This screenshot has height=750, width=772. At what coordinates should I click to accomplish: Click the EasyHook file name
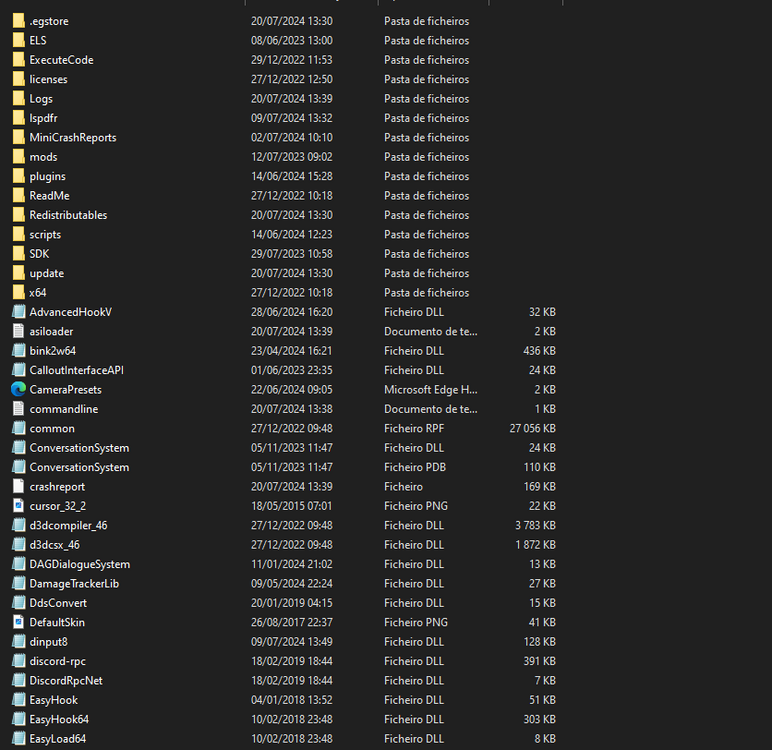click(x=54, y=700)
